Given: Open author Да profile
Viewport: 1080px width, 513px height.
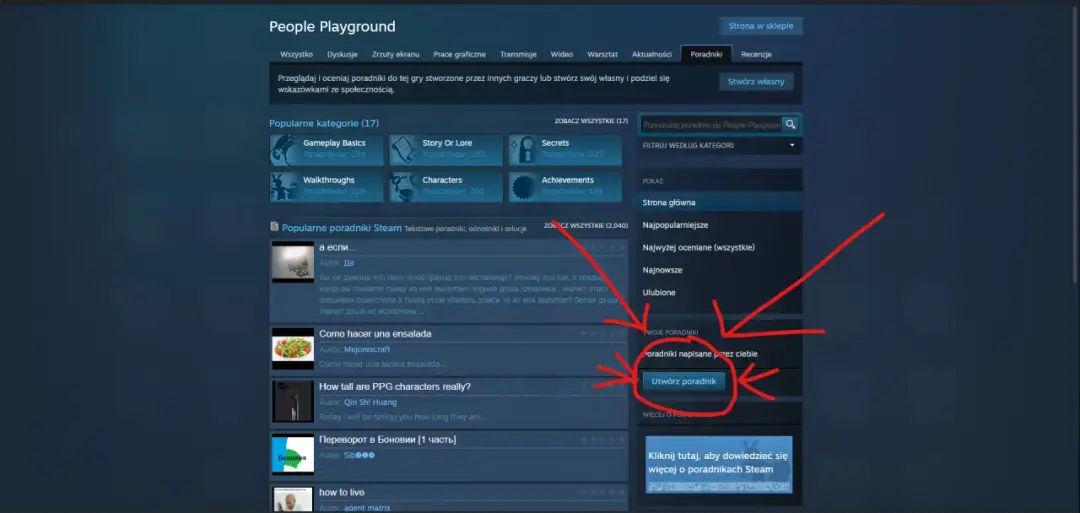Looking at the screenshot, I should 349,263.
